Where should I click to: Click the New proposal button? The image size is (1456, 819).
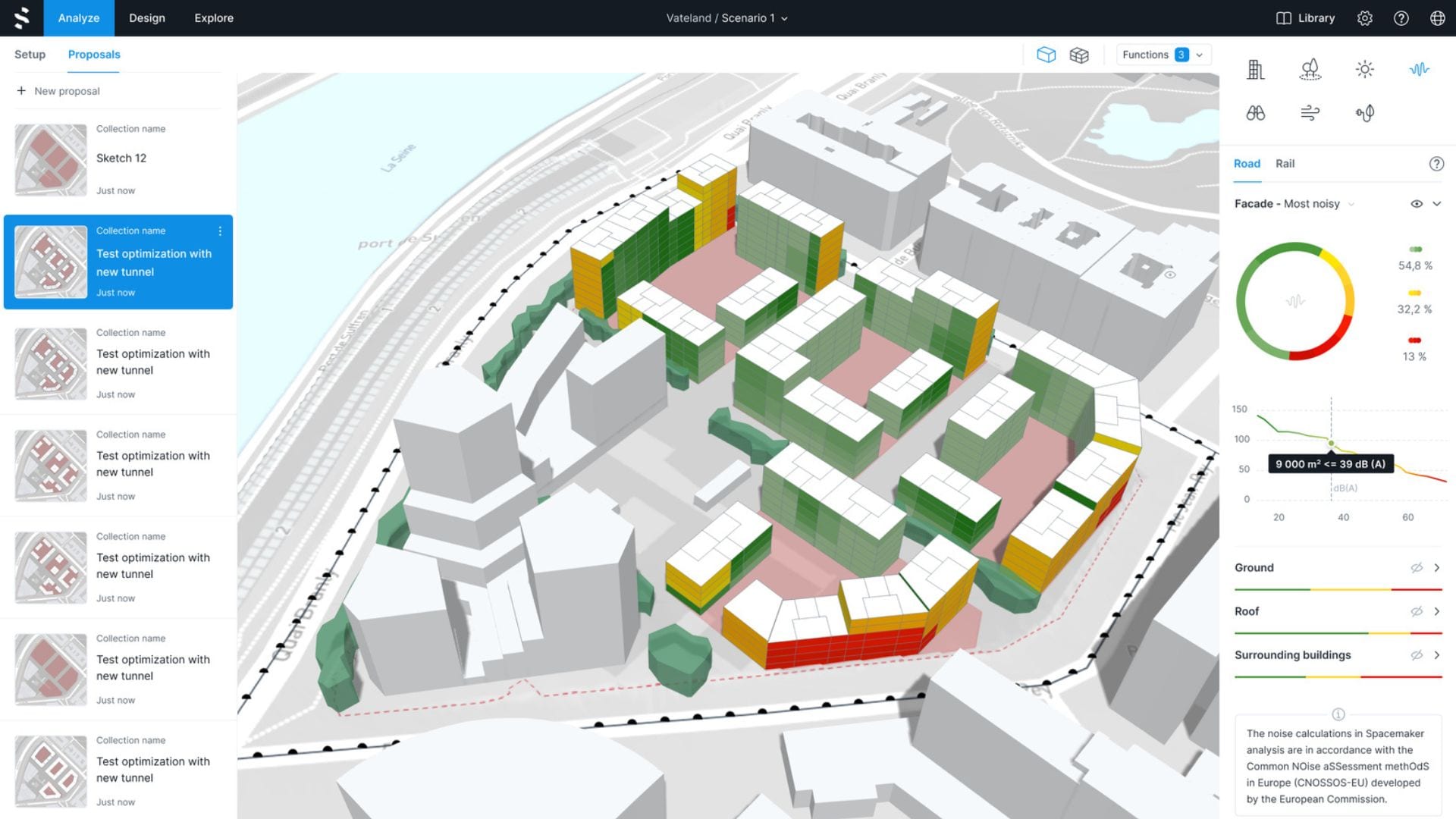[58, 91]
